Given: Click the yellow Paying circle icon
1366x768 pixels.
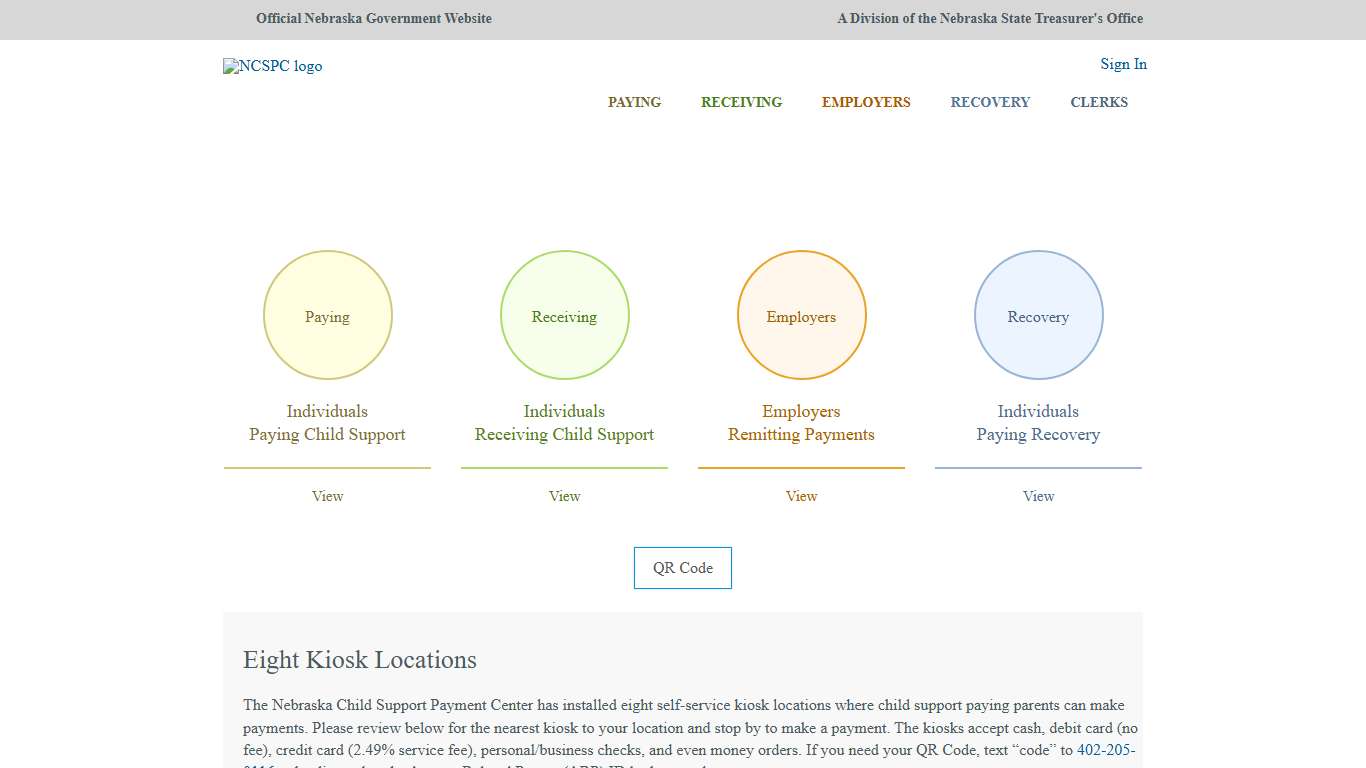Looking at the screenshot, I should click(328, 316).
